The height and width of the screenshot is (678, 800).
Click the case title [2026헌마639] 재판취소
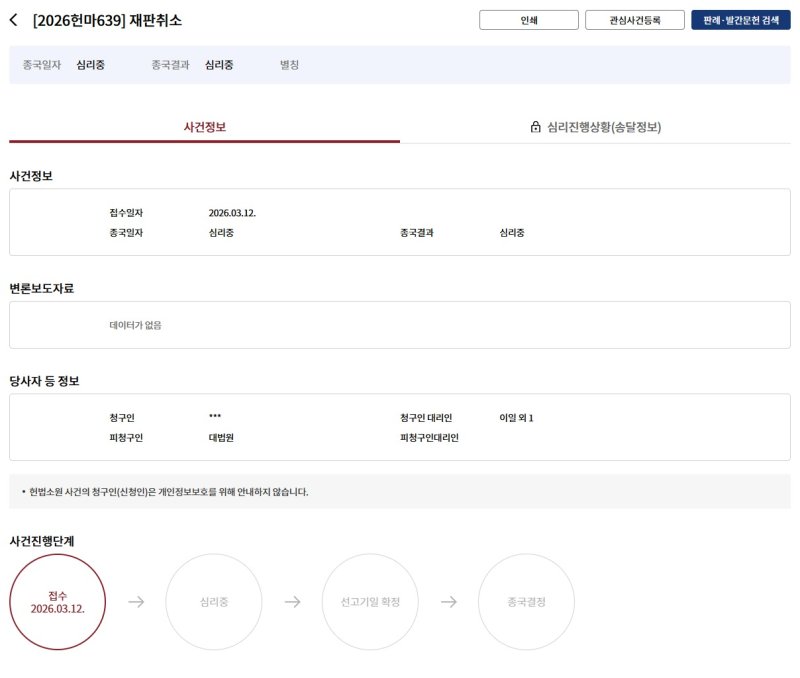pyautogui.click(x=110, y=17)
